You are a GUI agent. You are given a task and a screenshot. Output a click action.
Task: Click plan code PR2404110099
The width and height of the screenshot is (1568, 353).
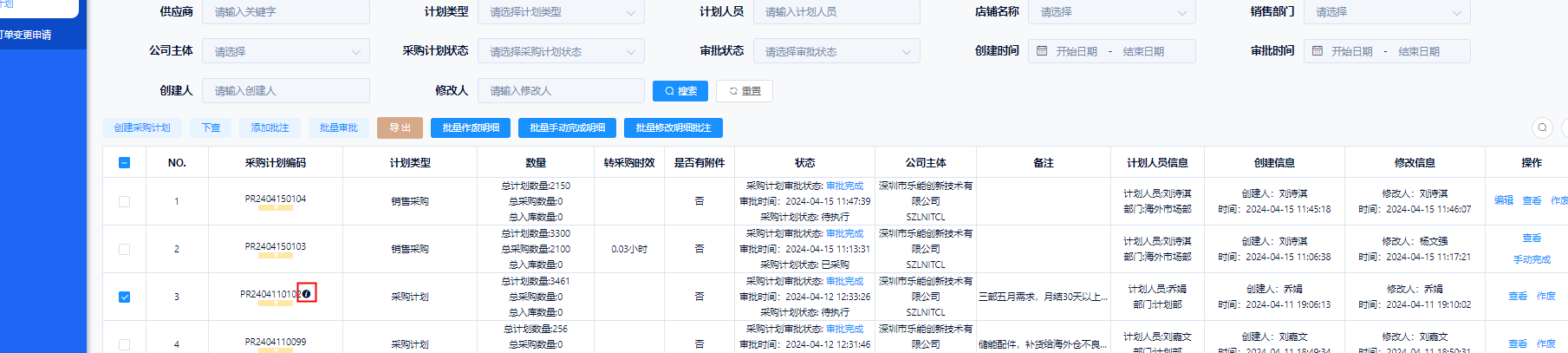click(276, 342)
